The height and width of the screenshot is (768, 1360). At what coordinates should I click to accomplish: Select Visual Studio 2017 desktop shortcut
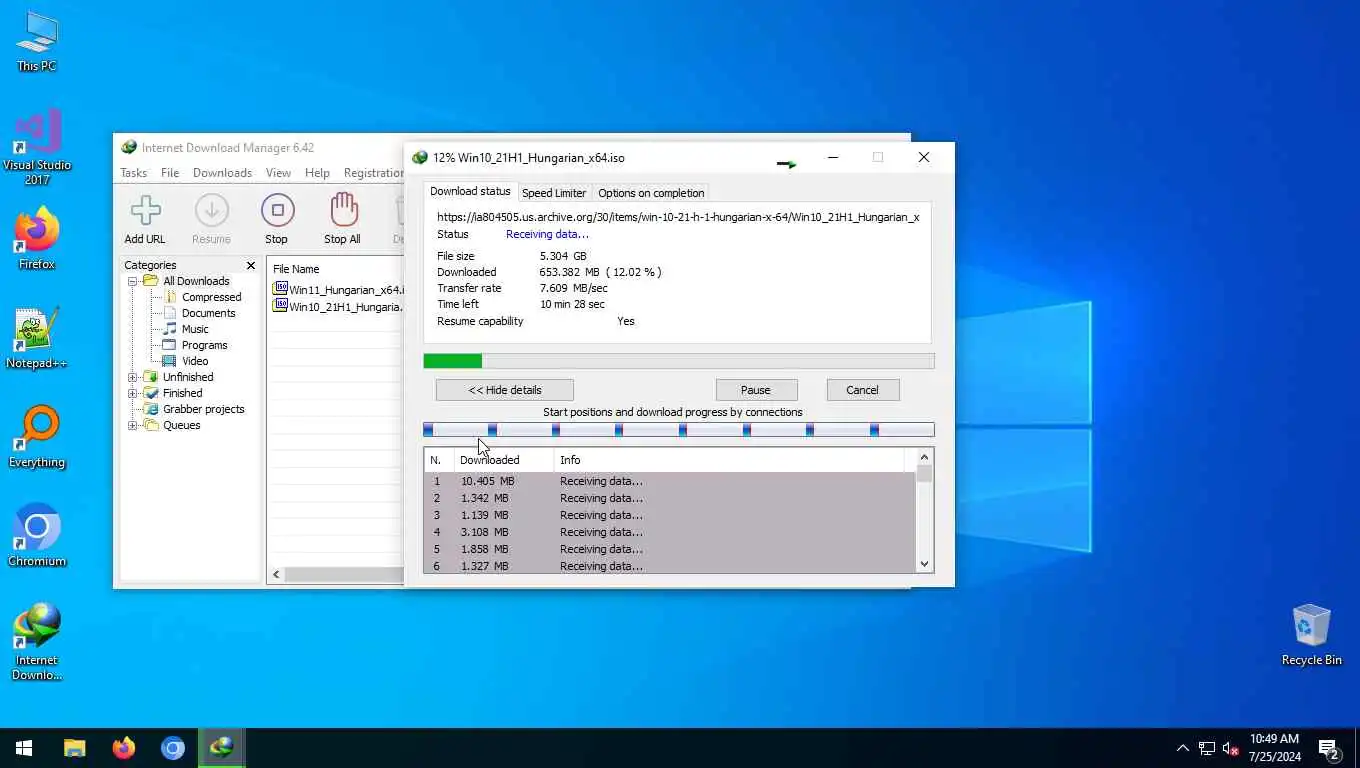(37, 148)
